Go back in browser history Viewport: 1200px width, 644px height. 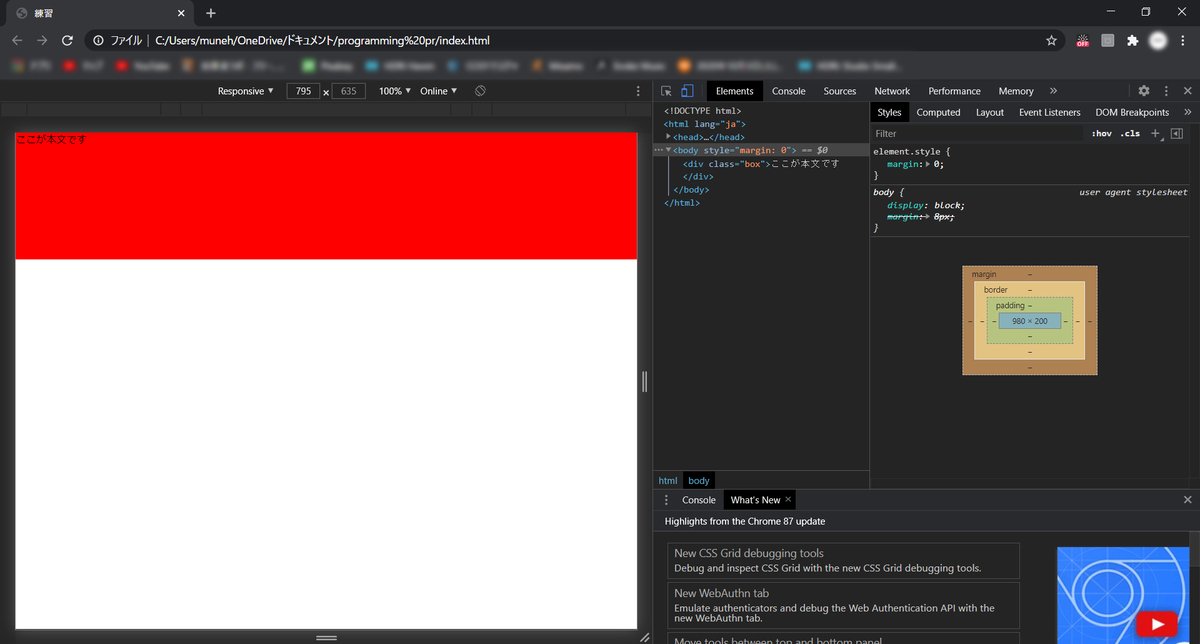coord(17,41)
